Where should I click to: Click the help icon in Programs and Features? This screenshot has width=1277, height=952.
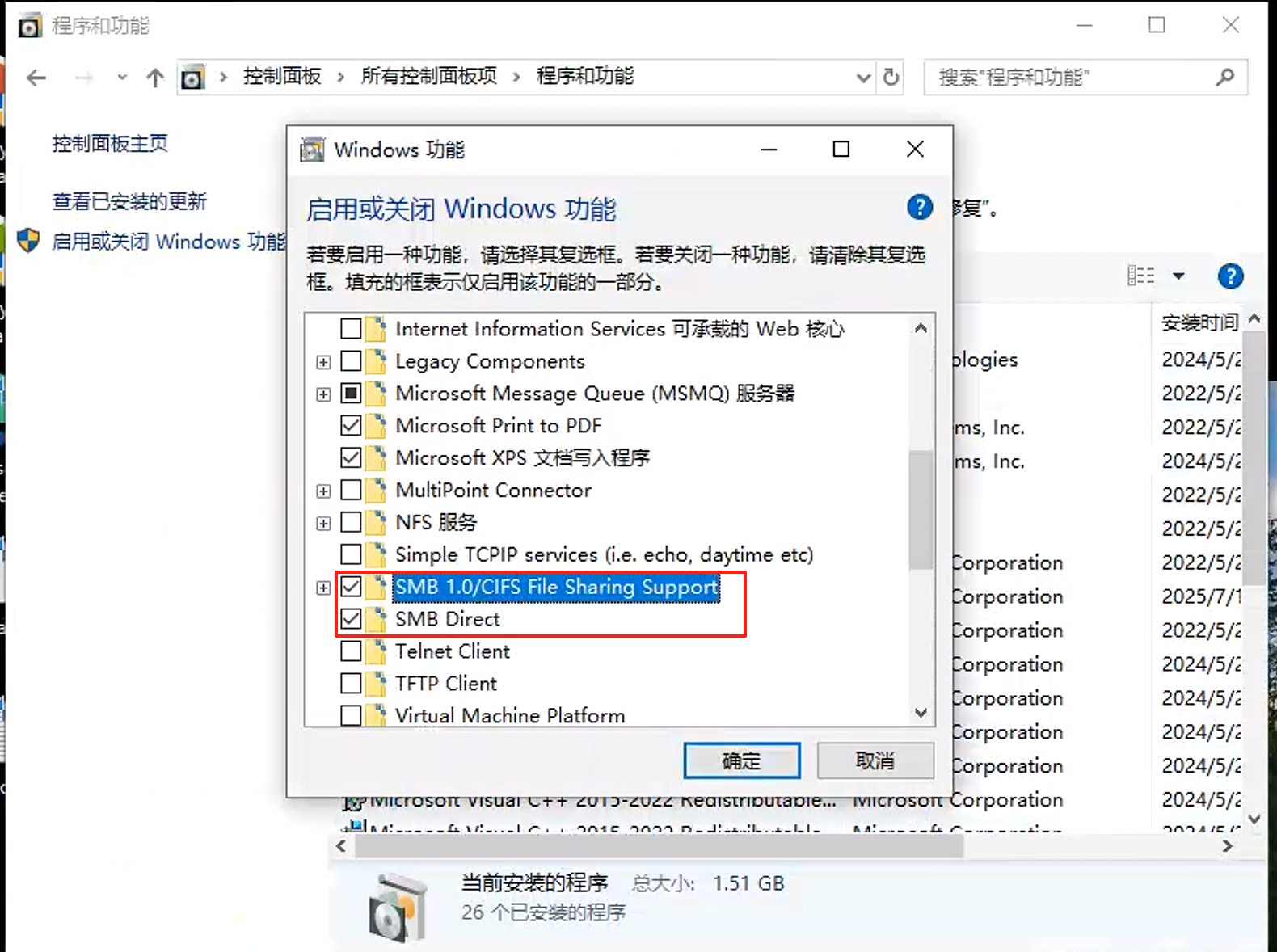click(1230, 276)
